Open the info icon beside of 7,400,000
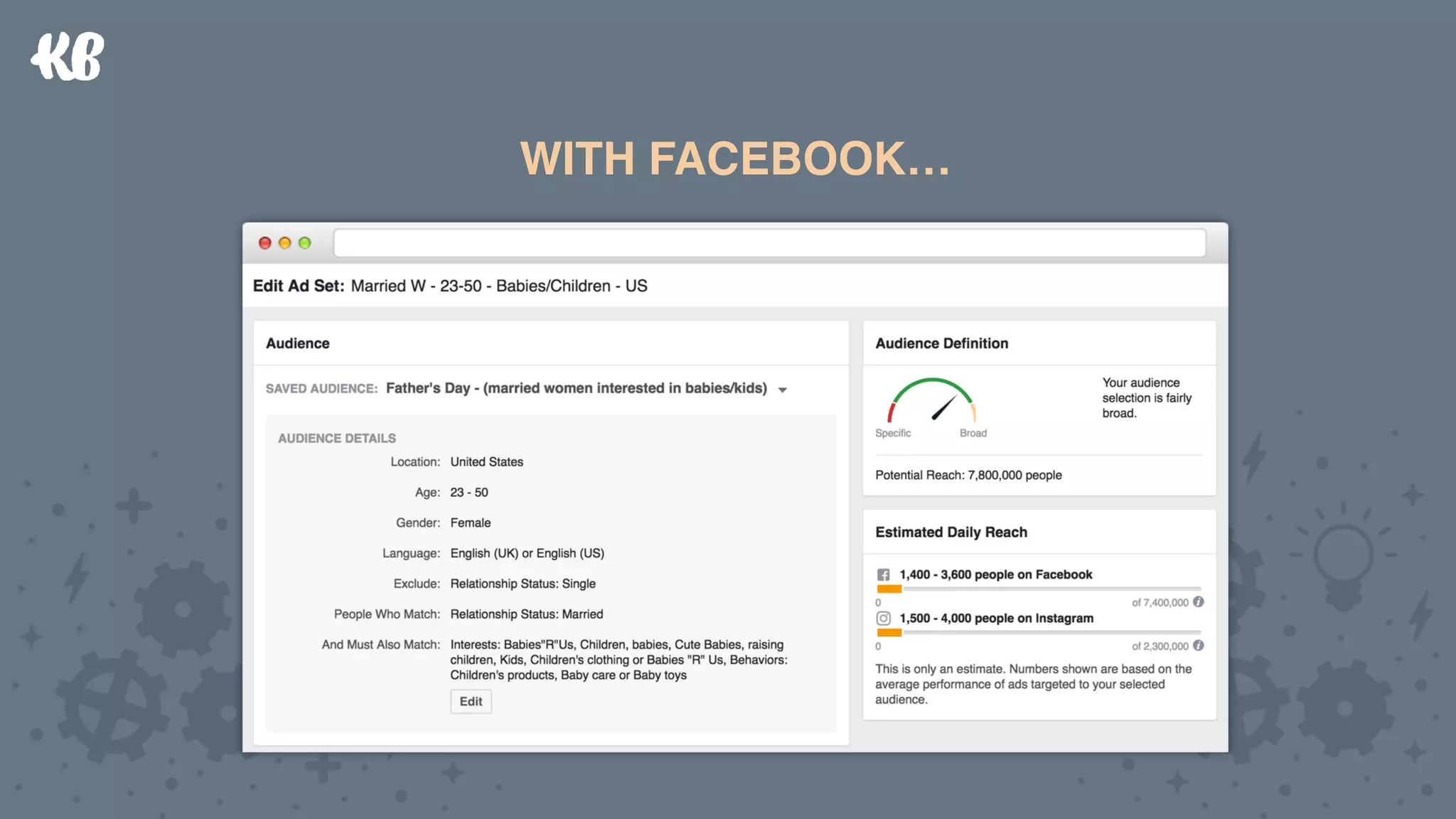The image size is (1456, 819). coord(1199,602)
